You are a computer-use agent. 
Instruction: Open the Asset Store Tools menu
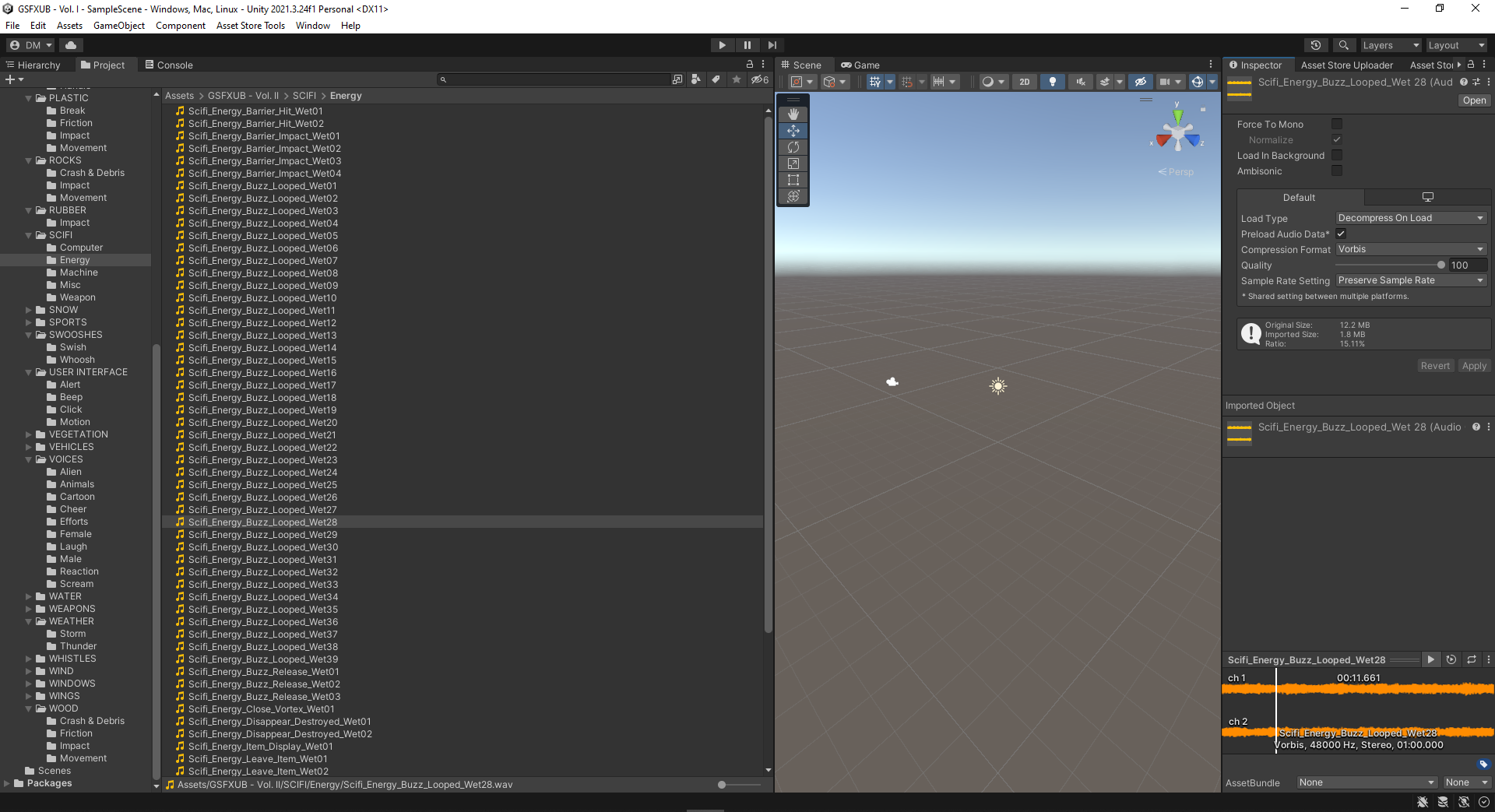click(x=251, y=26)
